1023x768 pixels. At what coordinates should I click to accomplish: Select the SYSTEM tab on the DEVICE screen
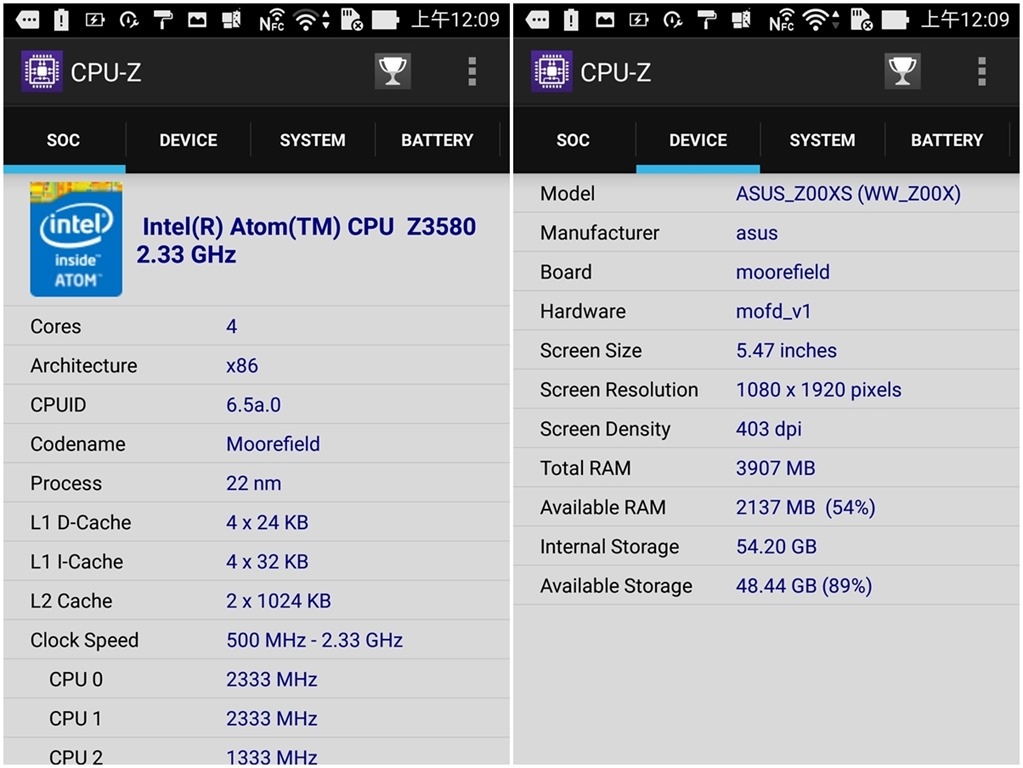(x=822, y=140)
